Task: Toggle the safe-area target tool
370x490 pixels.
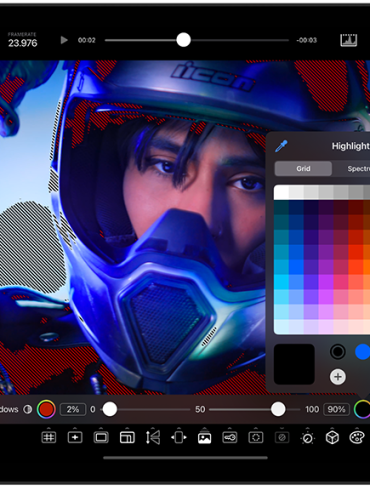Action: (256, 437)
